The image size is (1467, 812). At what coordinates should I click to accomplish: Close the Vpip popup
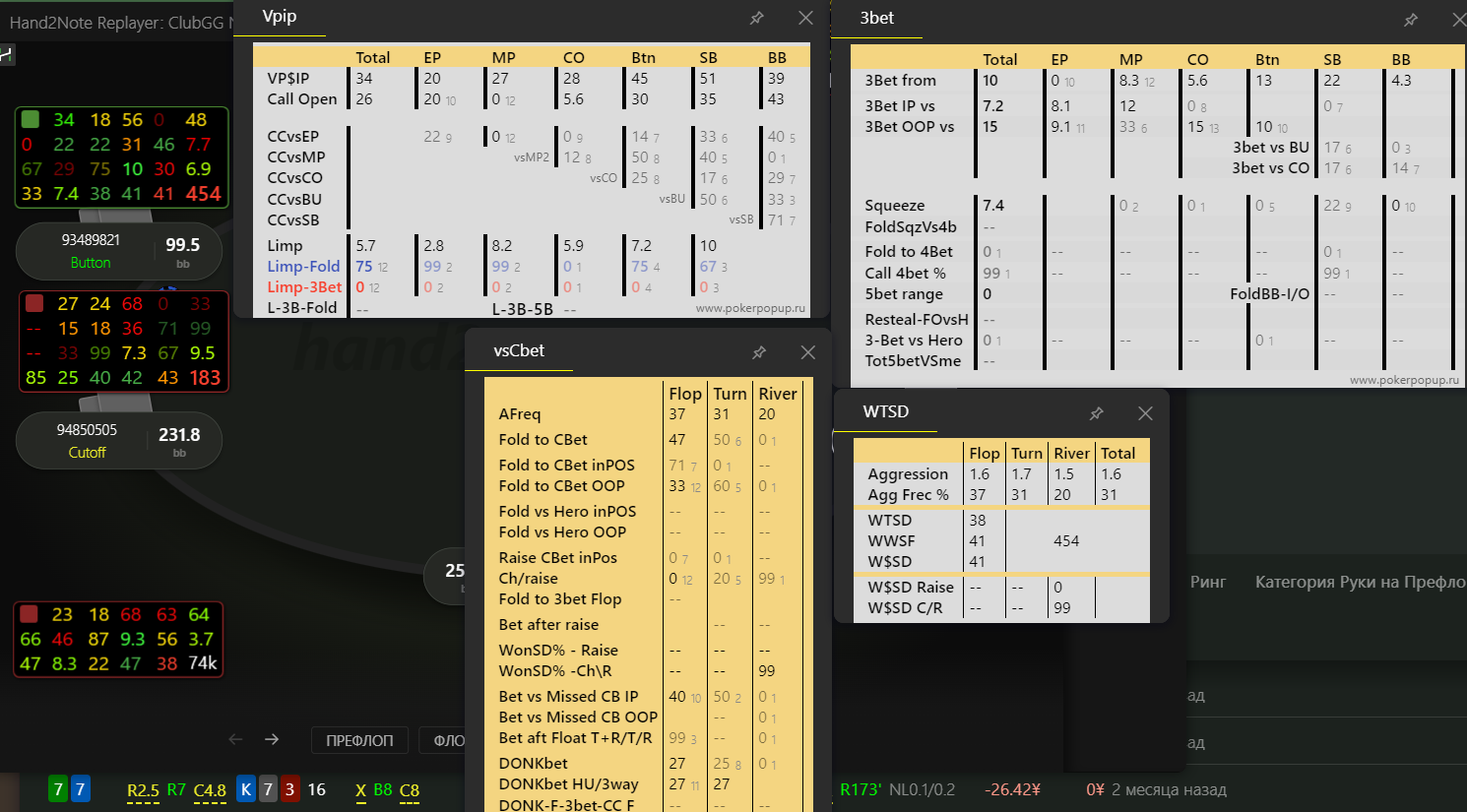[805, 18]
